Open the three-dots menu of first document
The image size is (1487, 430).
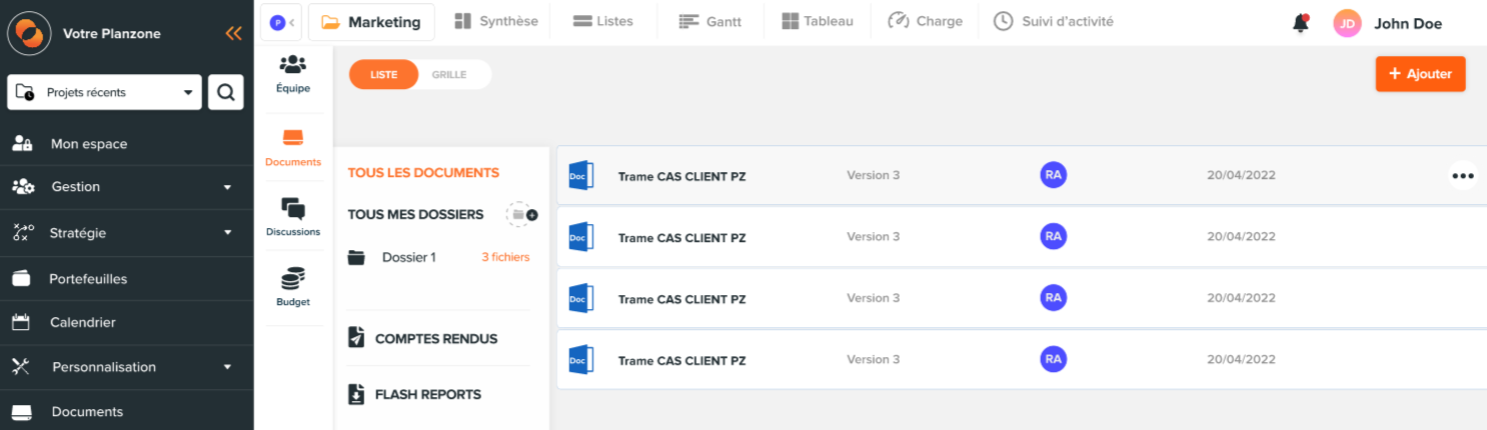[1463, 176]
